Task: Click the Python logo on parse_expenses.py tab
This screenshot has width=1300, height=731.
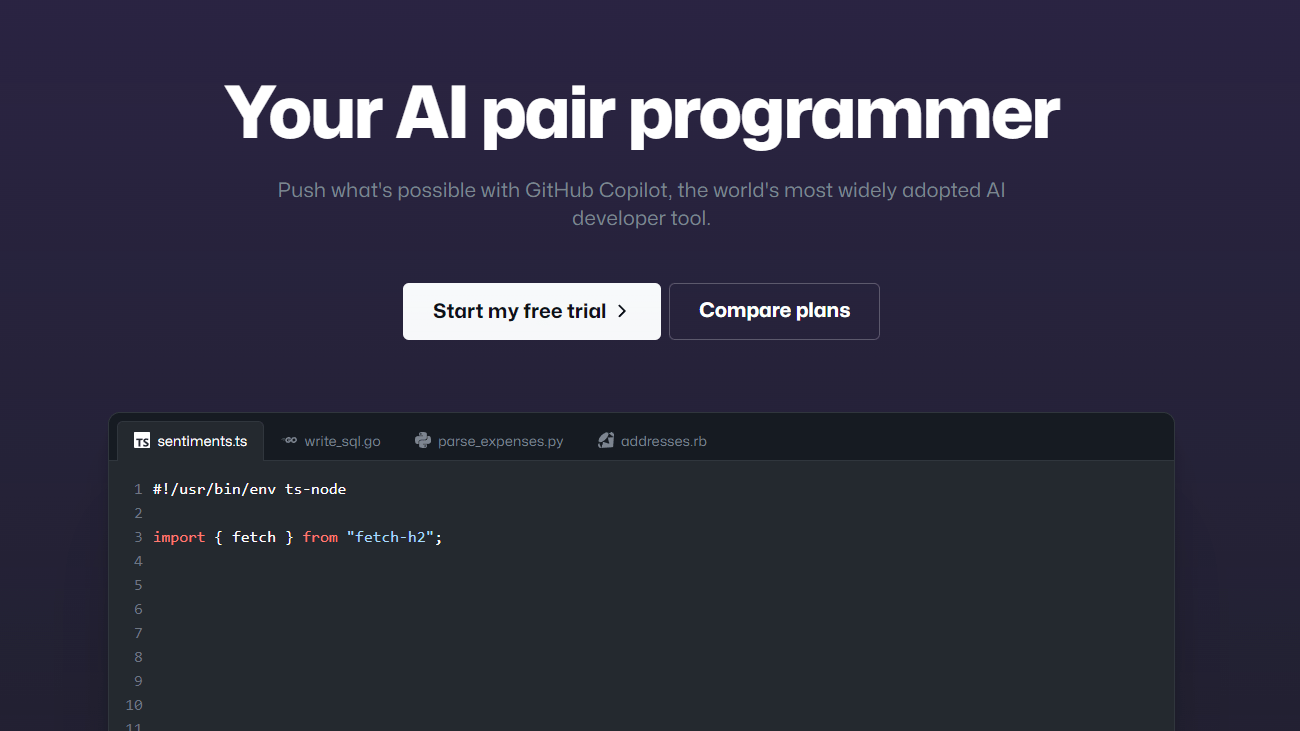Action: coord(421,440)
